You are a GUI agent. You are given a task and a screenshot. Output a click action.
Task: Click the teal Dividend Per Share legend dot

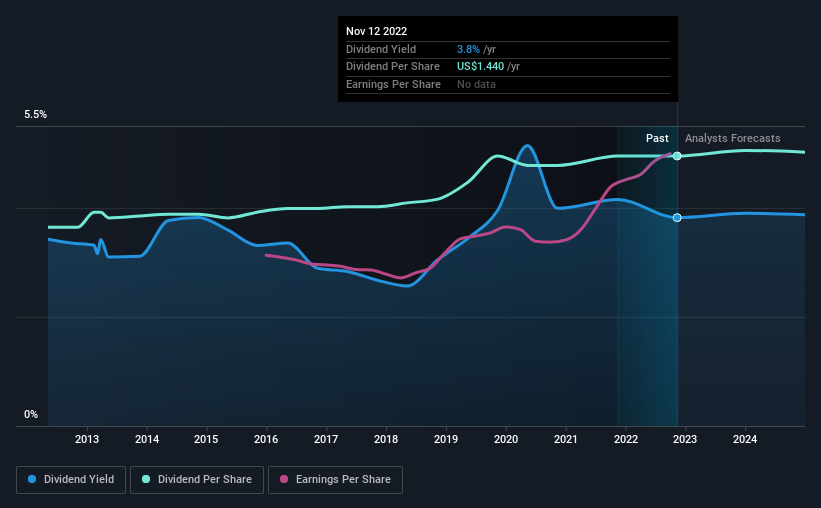coord(146,479)
